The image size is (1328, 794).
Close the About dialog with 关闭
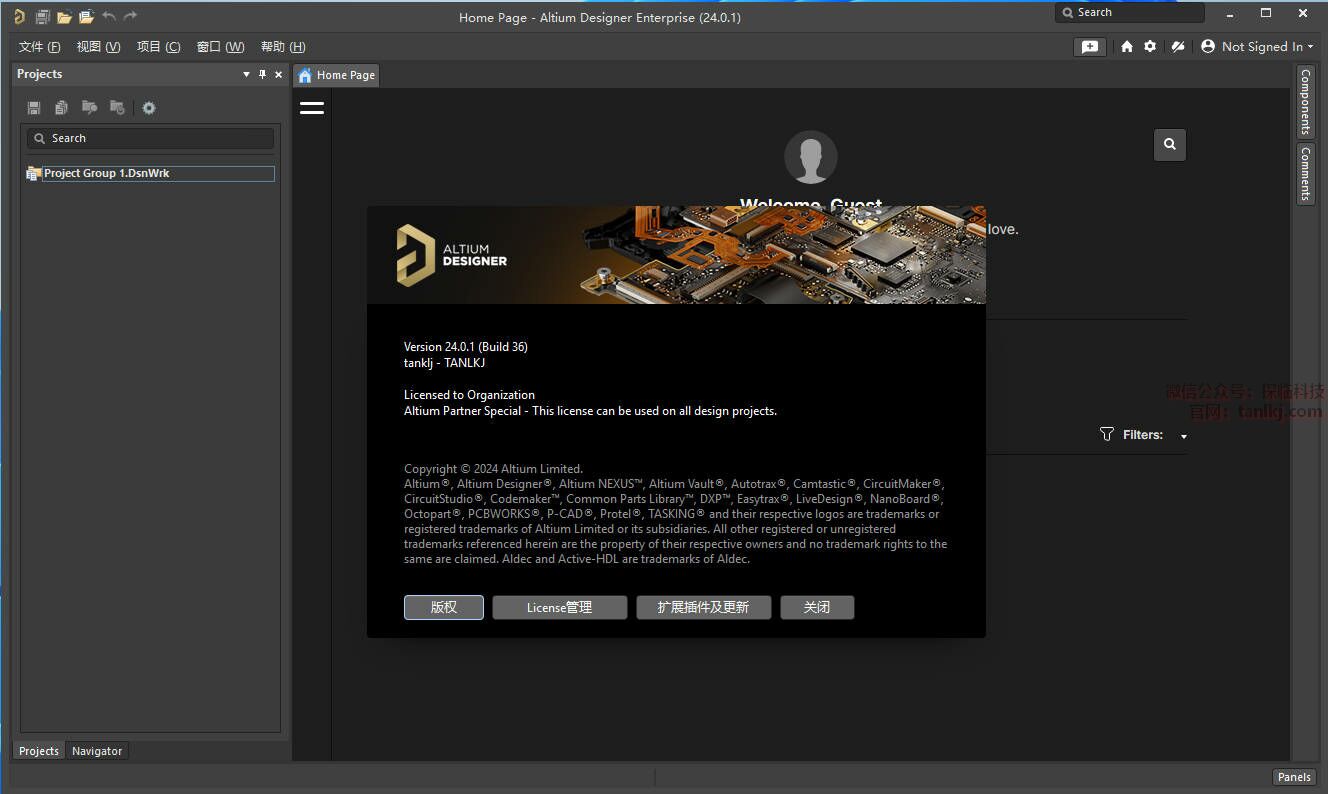coord(817,607)
